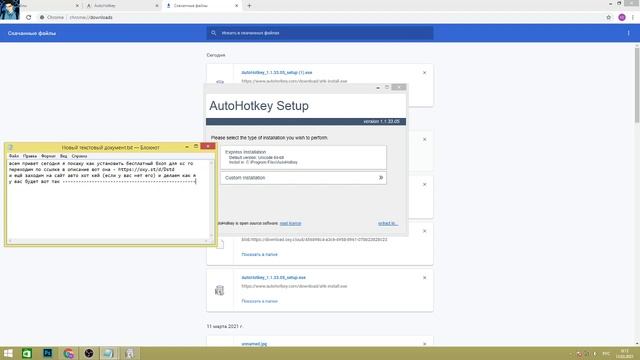Open Chrome's three-dot main menu
640x360 pixels.
click(633, 18)
